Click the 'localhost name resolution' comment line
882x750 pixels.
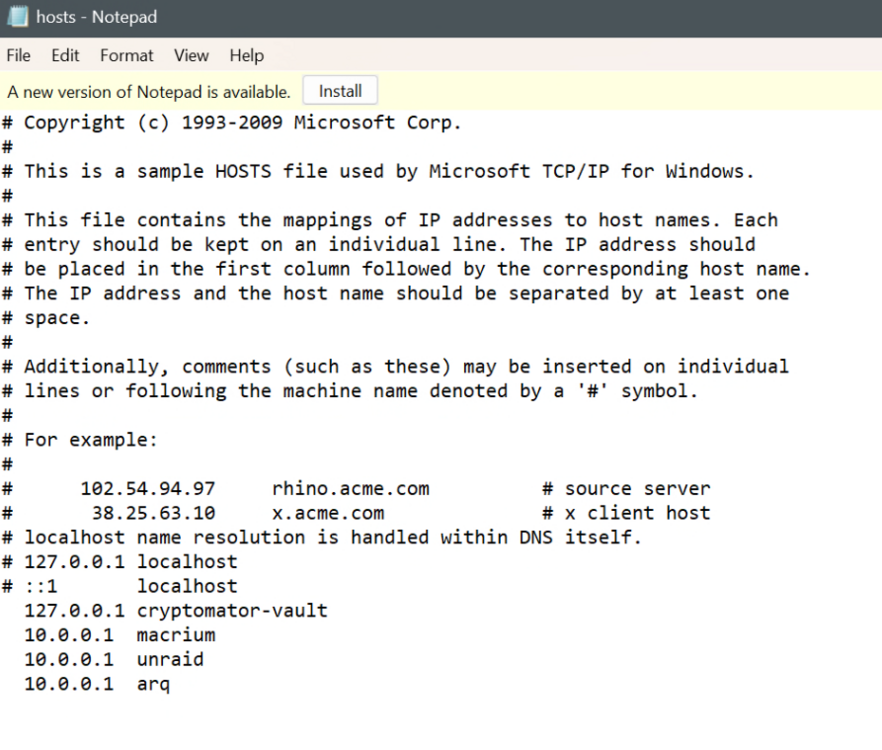tap(321, 537)
